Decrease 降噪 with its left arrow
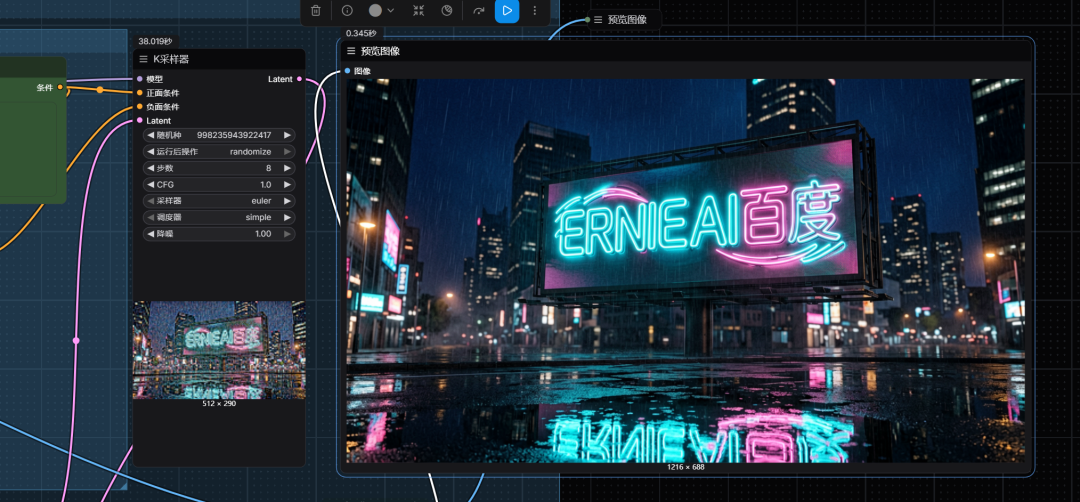Screen dimensions: 1080x502 tap(150, 234)
